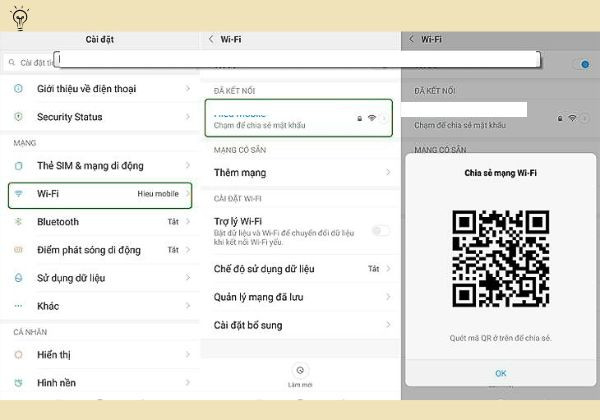The image size is (600, 420).
Task: Tap the Bluetooth row showing Tắt
Action: (x=100, y=221)
